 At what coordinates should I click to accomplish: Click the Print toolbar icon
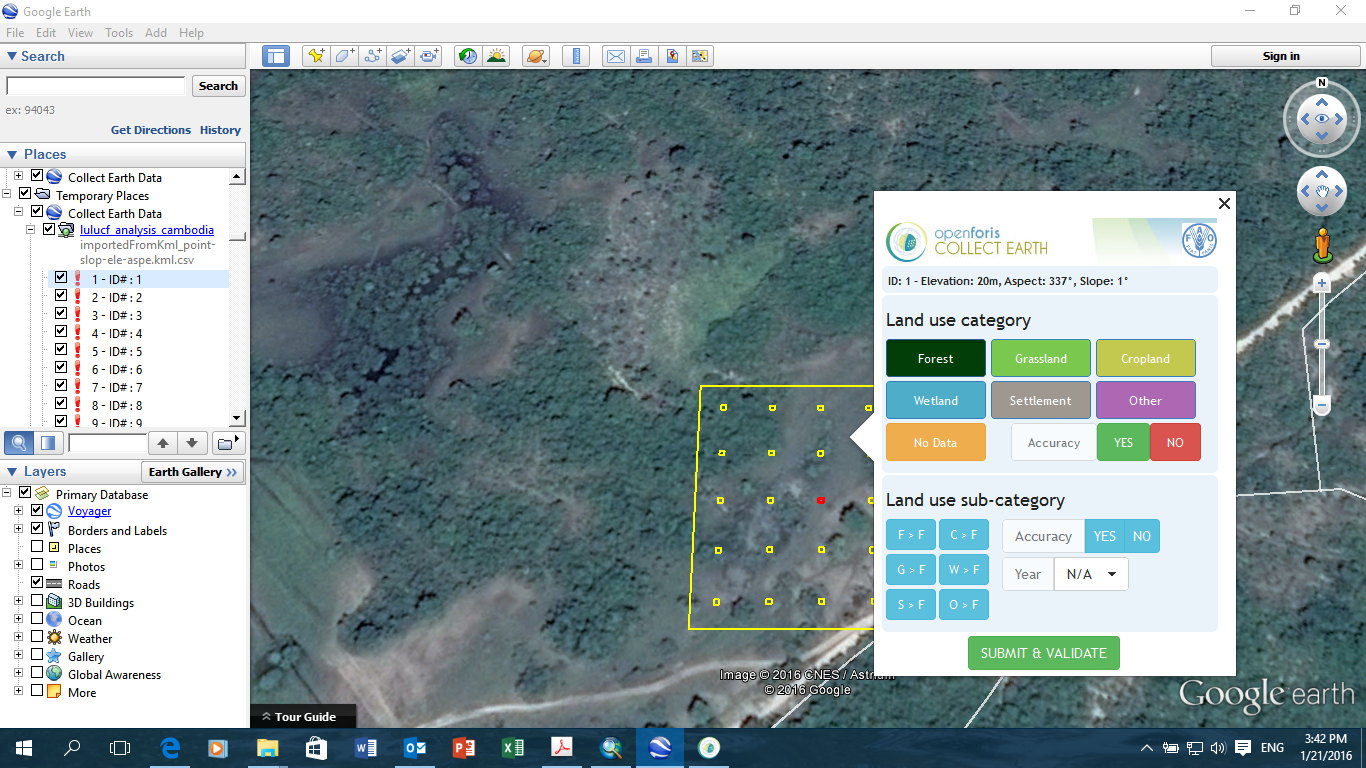click(644, 56)
